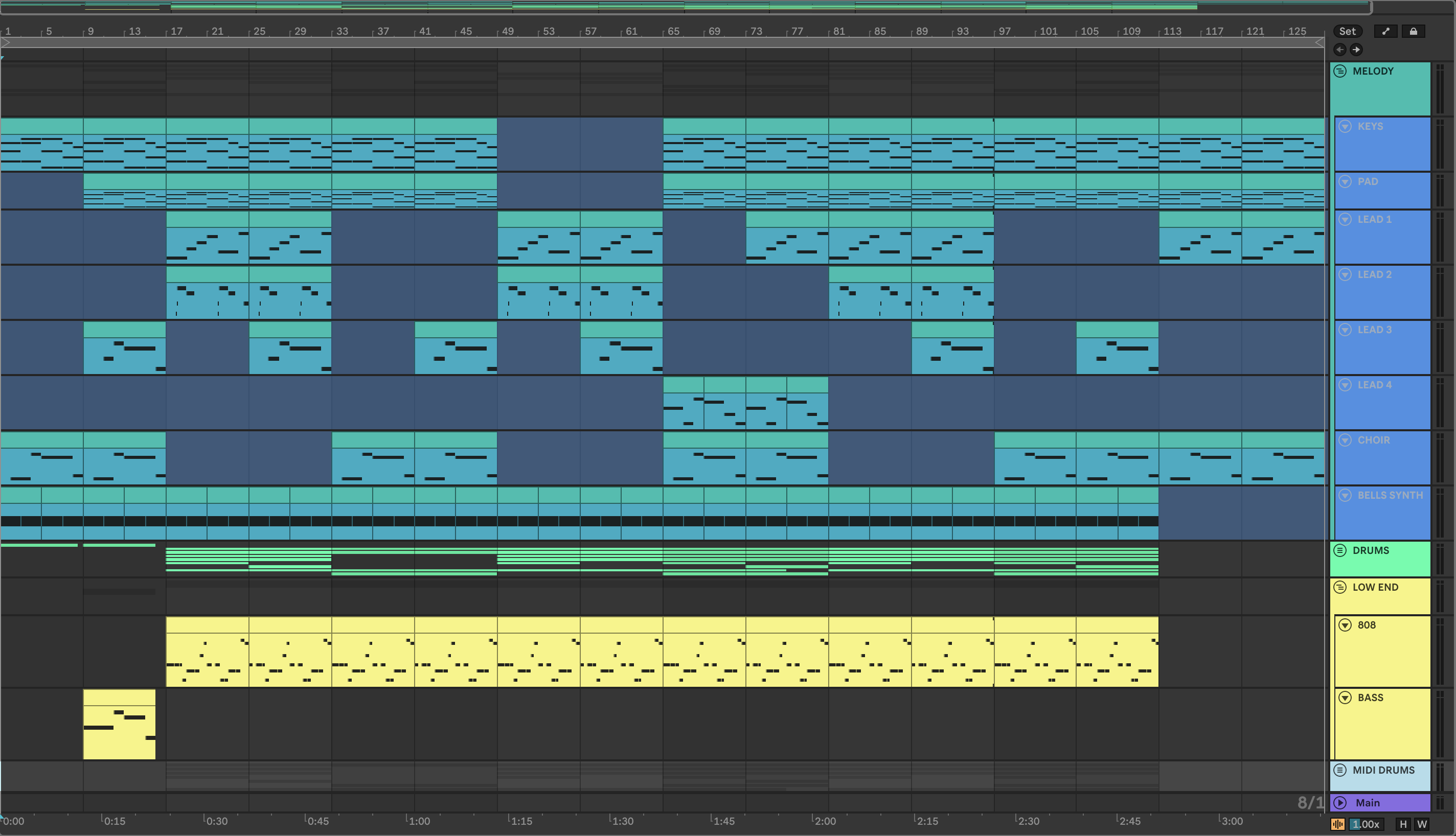Click bar 17 on the beat ruler
Viewport: 1456px width, 836px height.
click(x=176, y=31)
